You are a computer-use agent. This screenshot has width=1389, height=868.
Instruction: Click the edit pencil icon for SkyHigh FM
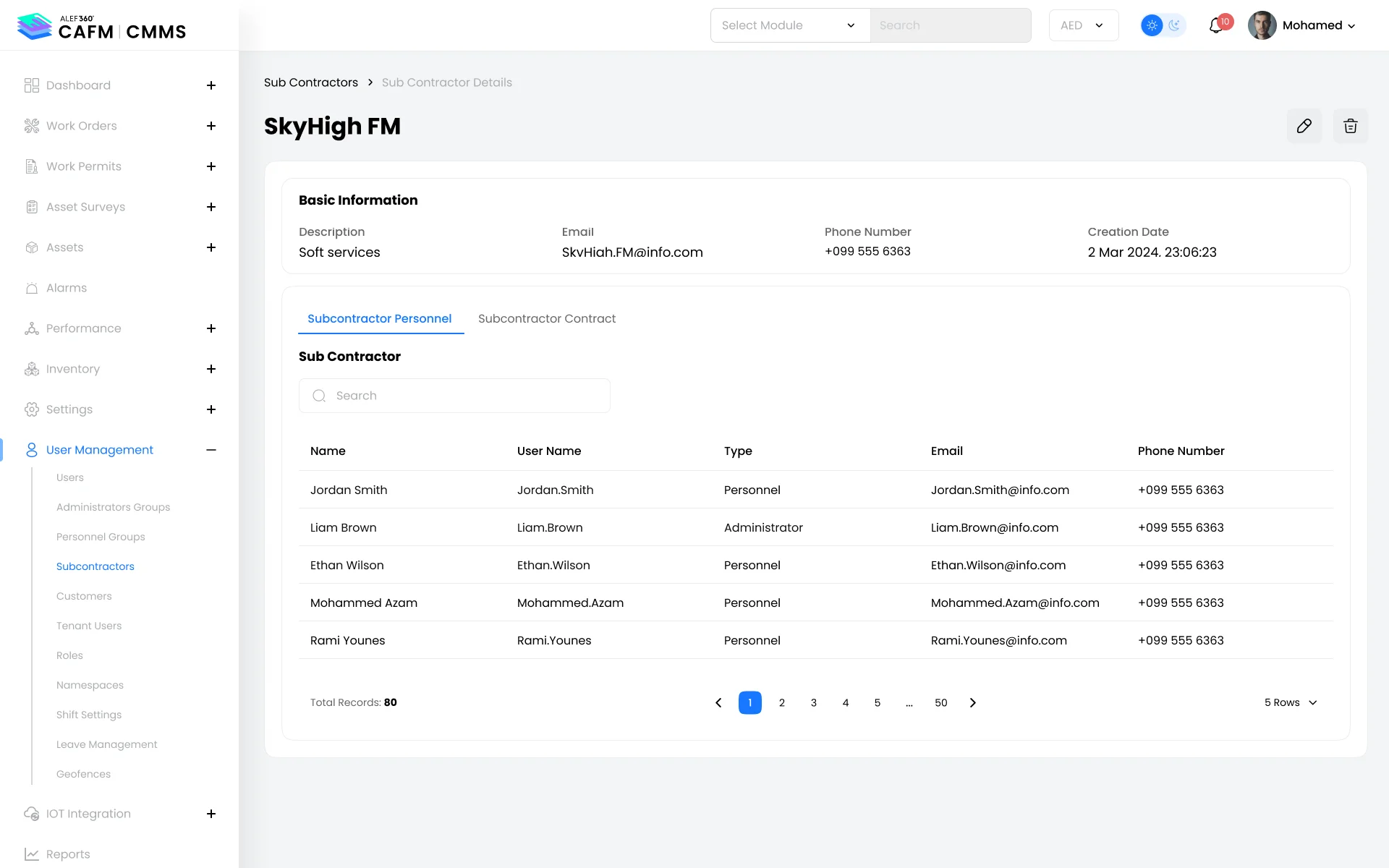[x=1304, y=126]
